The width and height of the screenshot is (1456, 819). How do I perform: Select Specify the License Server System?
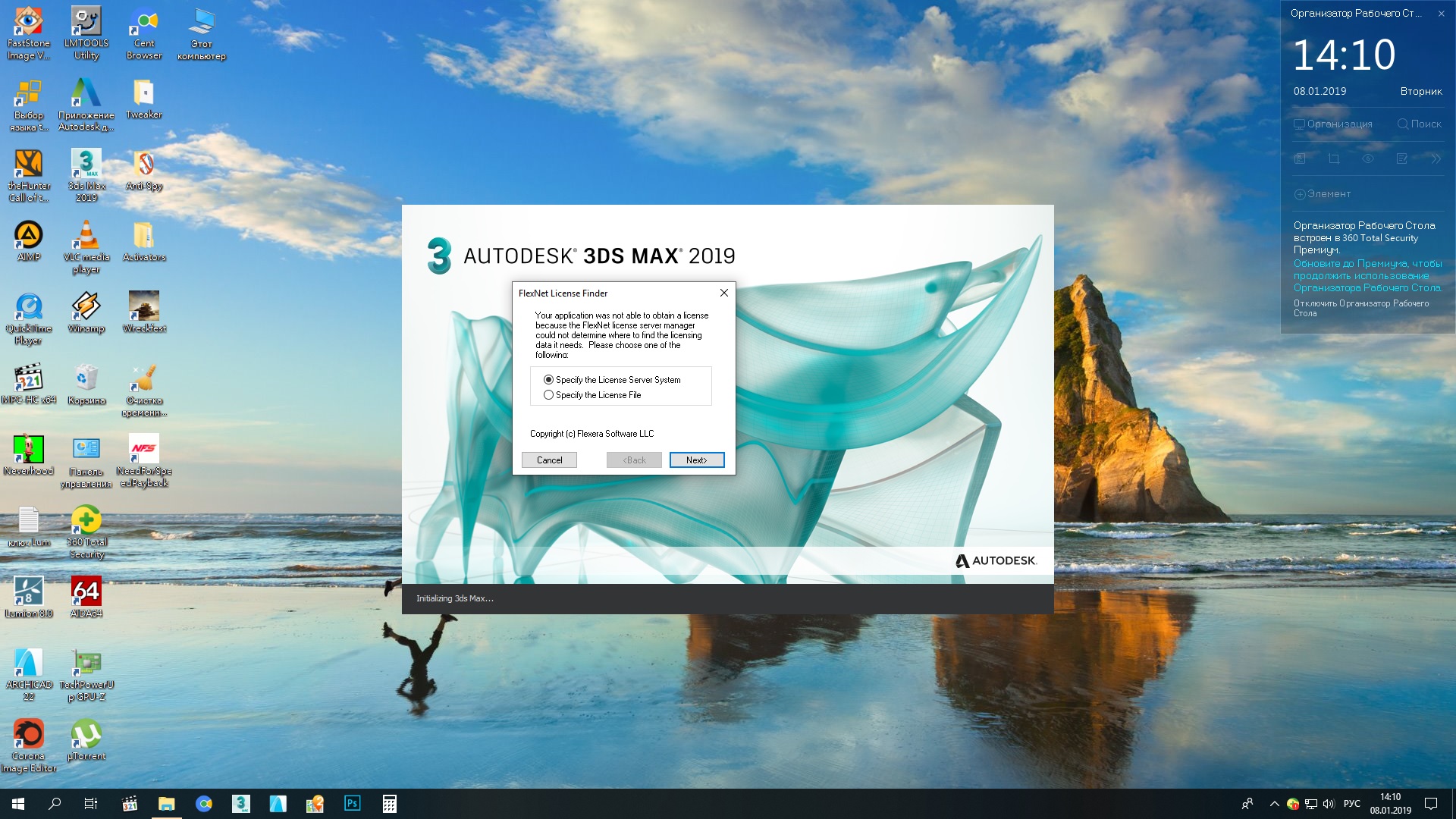click(x=548, y=379)
